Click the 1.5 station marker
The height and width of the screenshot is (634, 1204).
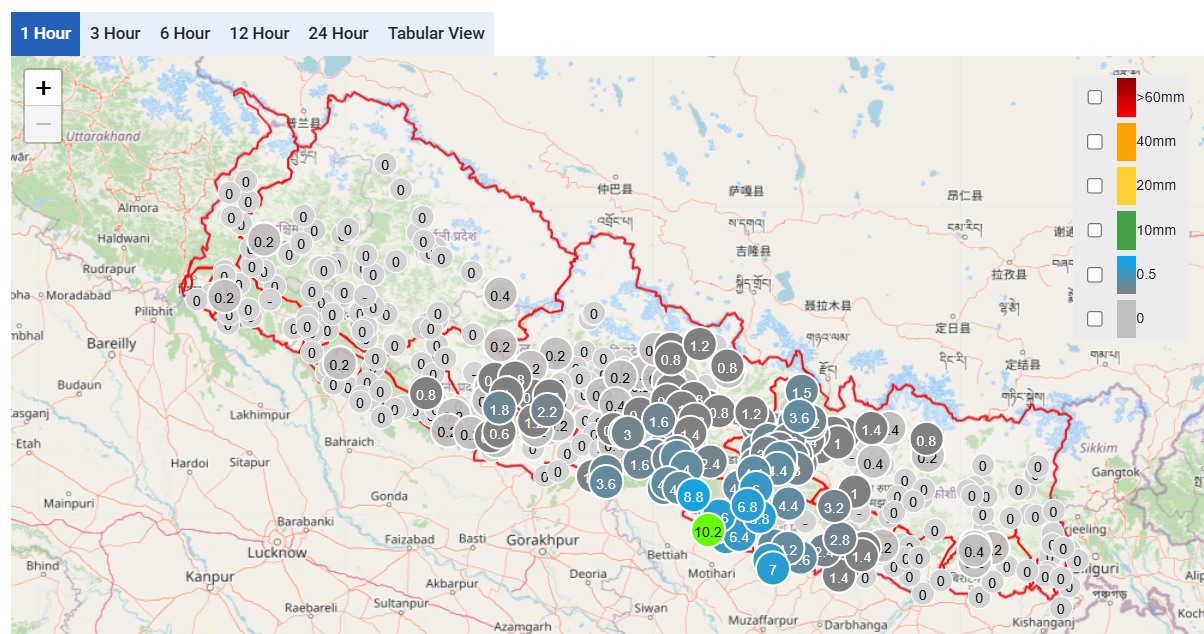[x=801, y=393]
